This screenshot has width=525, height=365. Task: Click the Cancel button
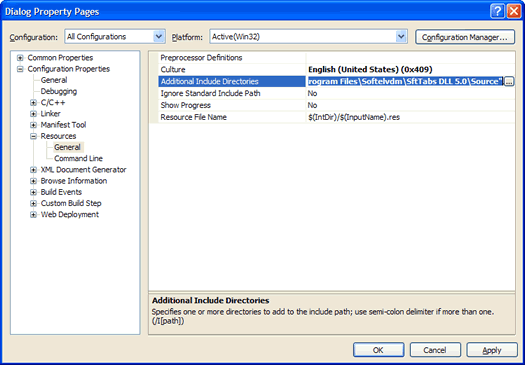(435, 350)
